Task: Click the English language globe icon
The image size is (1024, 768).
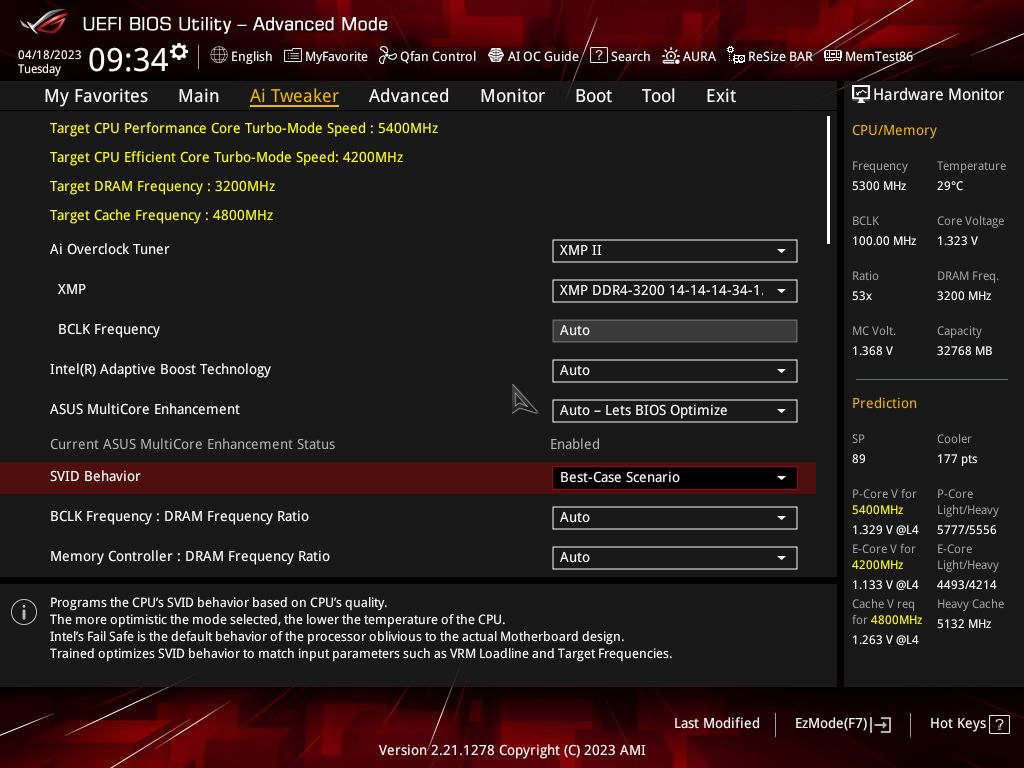Action: (x=219, y=56)
